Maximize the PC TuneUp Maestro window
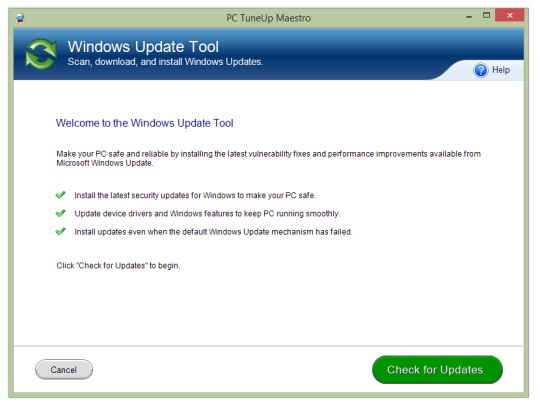 (486, 15)
